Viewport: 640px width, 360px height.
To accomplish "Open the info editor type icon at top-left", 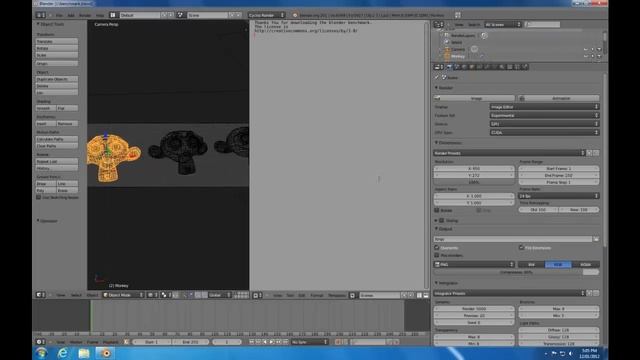I will click(40, 15).
